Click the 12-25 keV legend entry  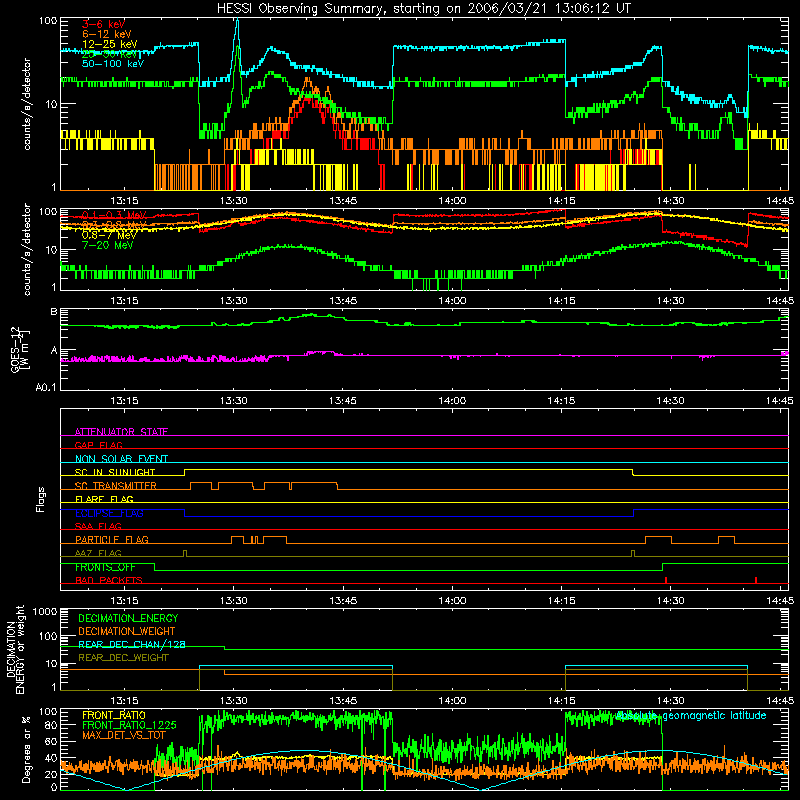coord(110,44)
